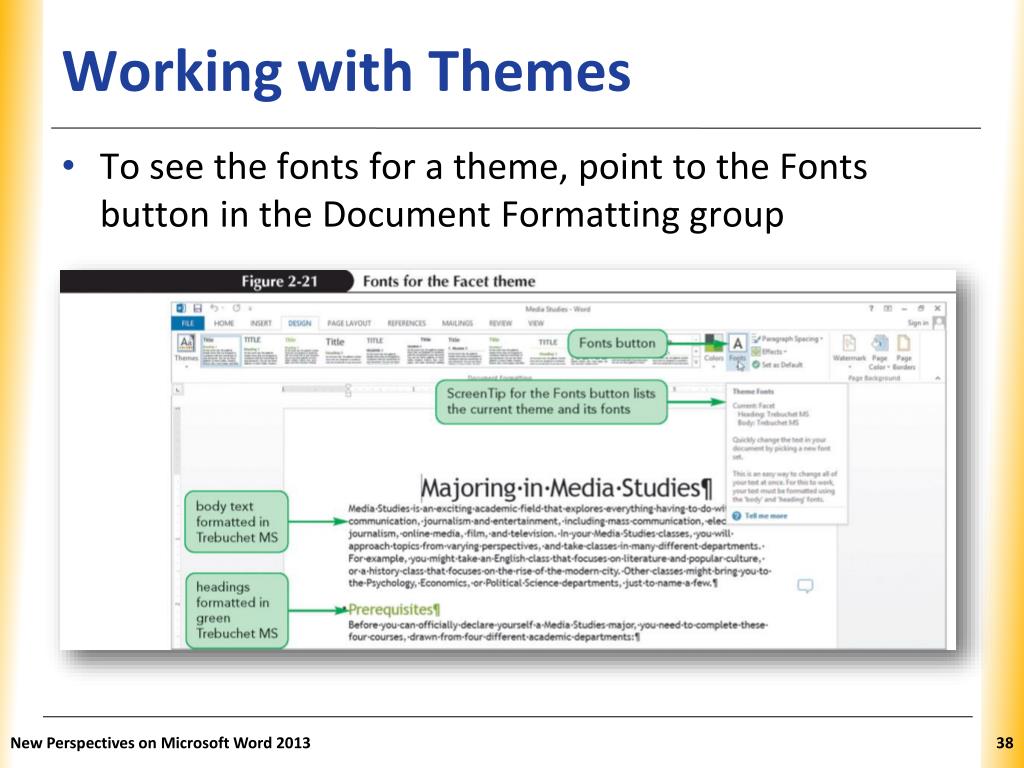This screenshot has width=1024, height=768.
Task: Open Page Borders settings
Action: (904, 351)
